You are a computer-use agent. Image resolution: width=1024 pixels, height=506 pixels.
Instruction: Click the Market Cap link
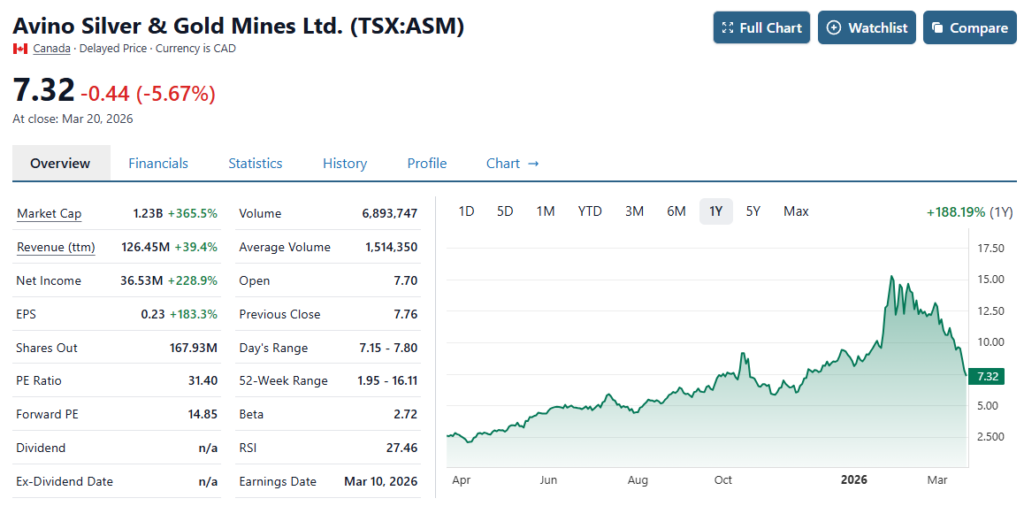pos(49,213)
